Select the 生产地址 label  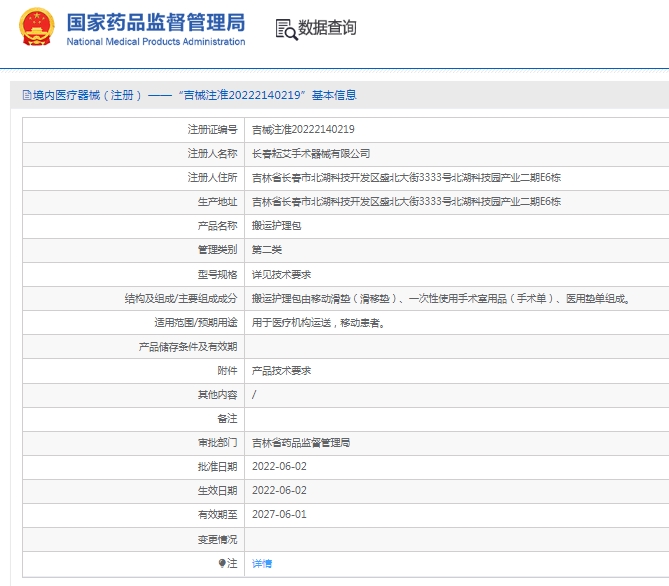218,201
